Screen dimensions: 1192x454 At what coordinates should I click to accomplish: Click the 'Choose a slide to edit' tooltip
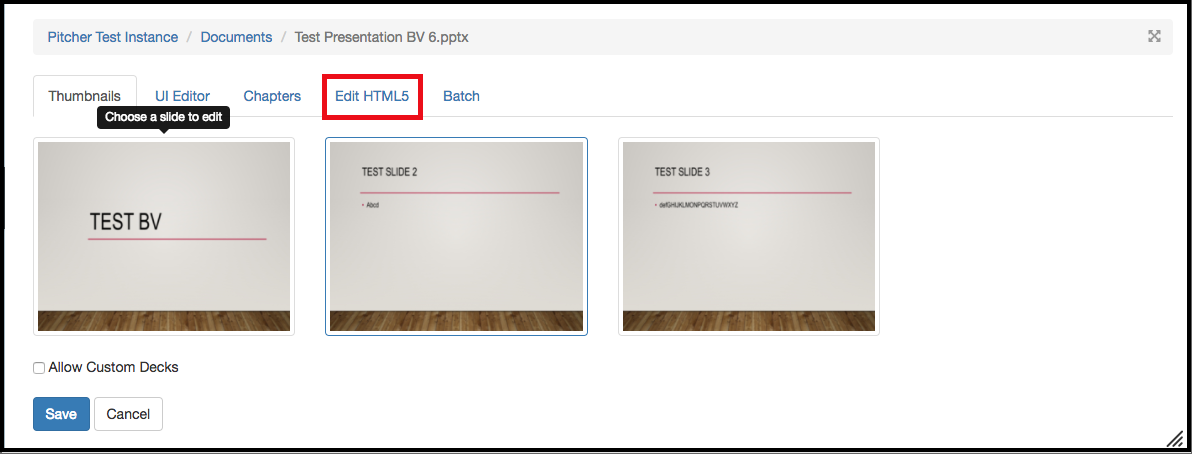(163, 118)
